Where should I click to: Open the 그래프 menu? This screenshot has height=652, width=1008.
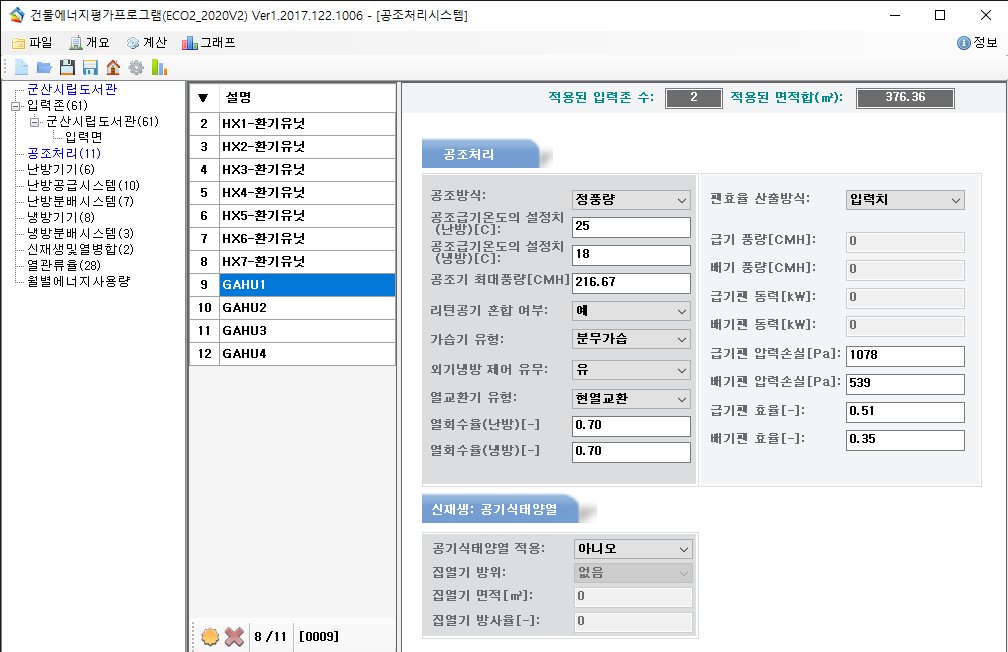click(209, 43)
